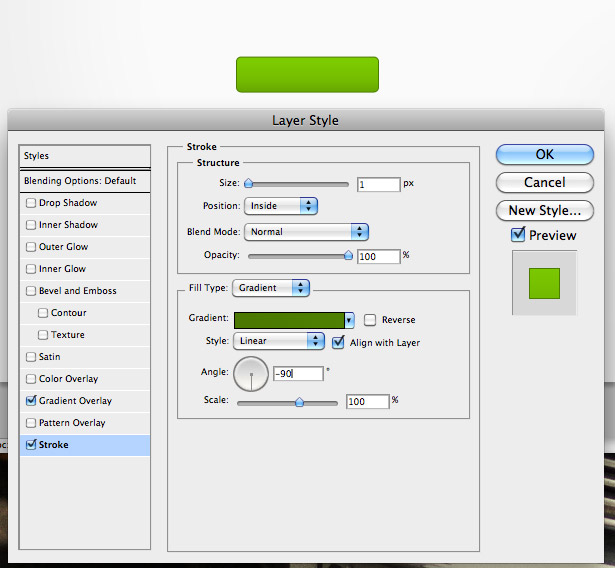This screenshot has width=615, height=568.
Task: Tick the Outer Glow checkbox
Action: pyautogui.click(x=31, y=247)
